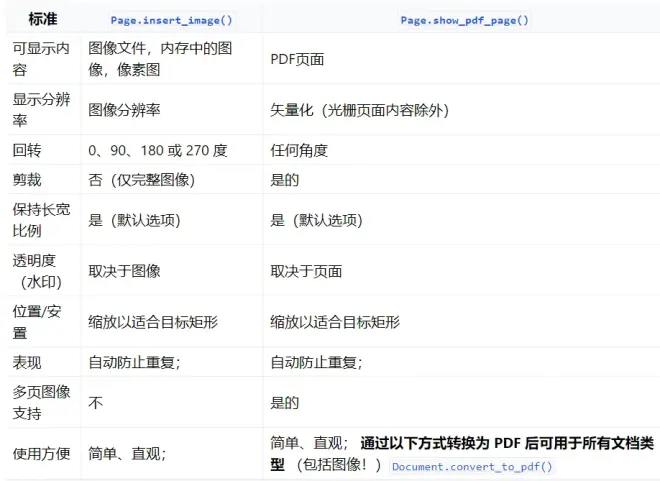Select 是的 in the 剪裁 row
660x481 pixels.
(x=285, y=180)
